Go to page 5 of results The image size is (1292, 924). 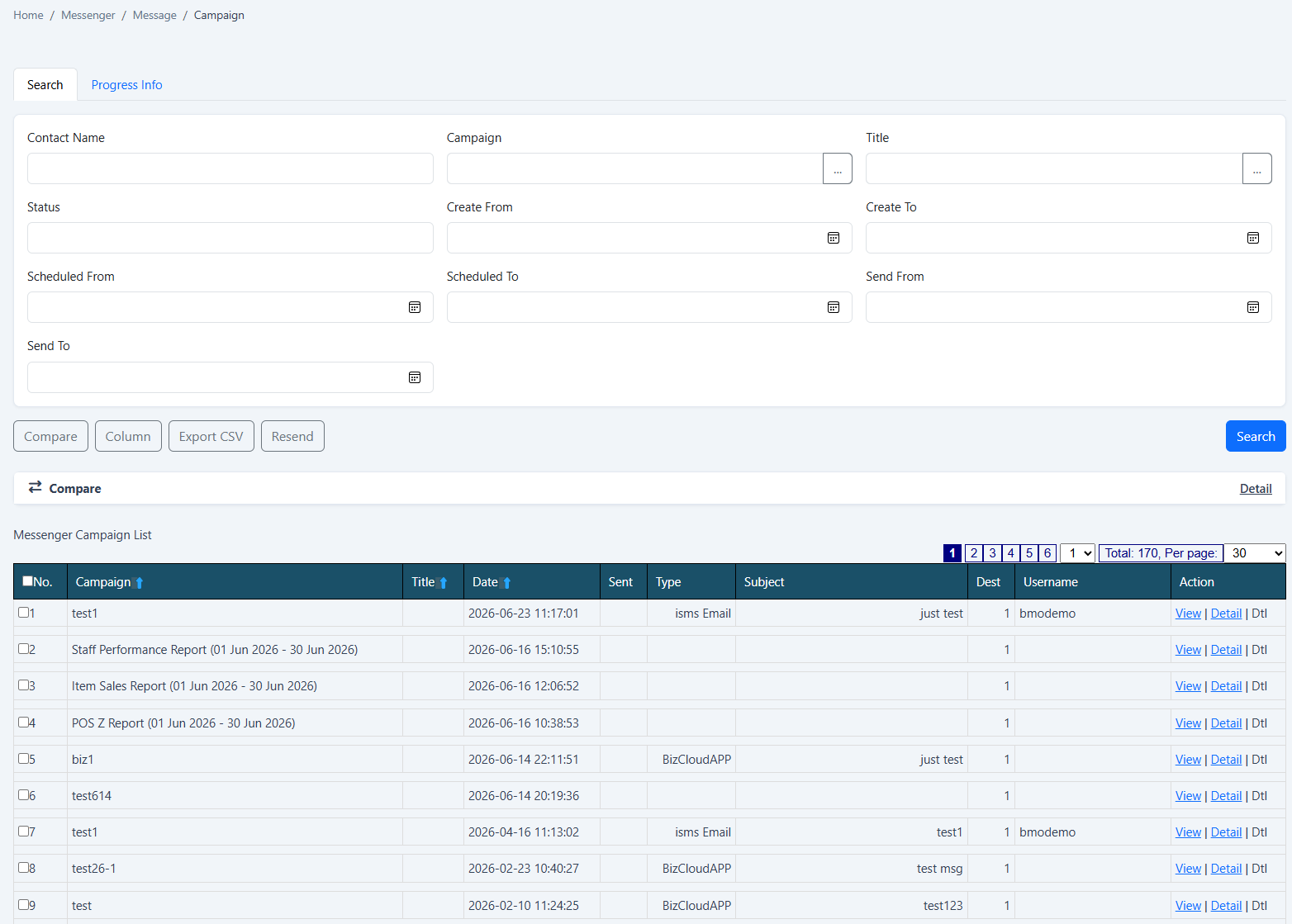click(1028, 553)
